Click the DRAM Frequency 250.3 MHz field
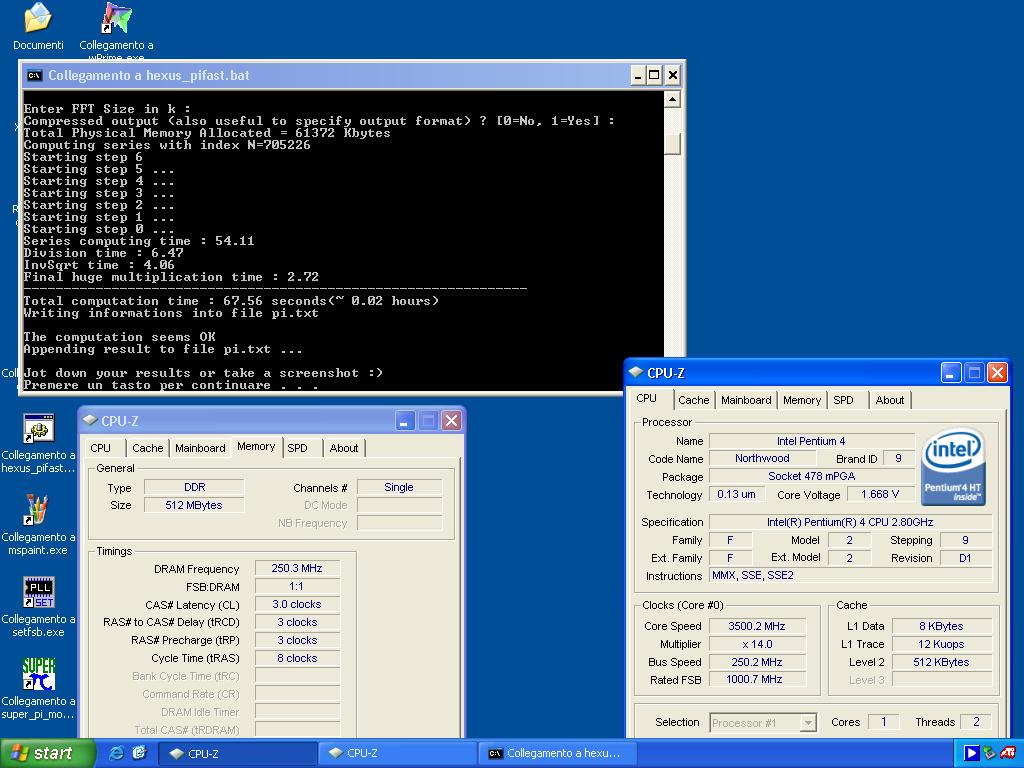The width and height of the screenshot is (1024, 768). (297, 569)
